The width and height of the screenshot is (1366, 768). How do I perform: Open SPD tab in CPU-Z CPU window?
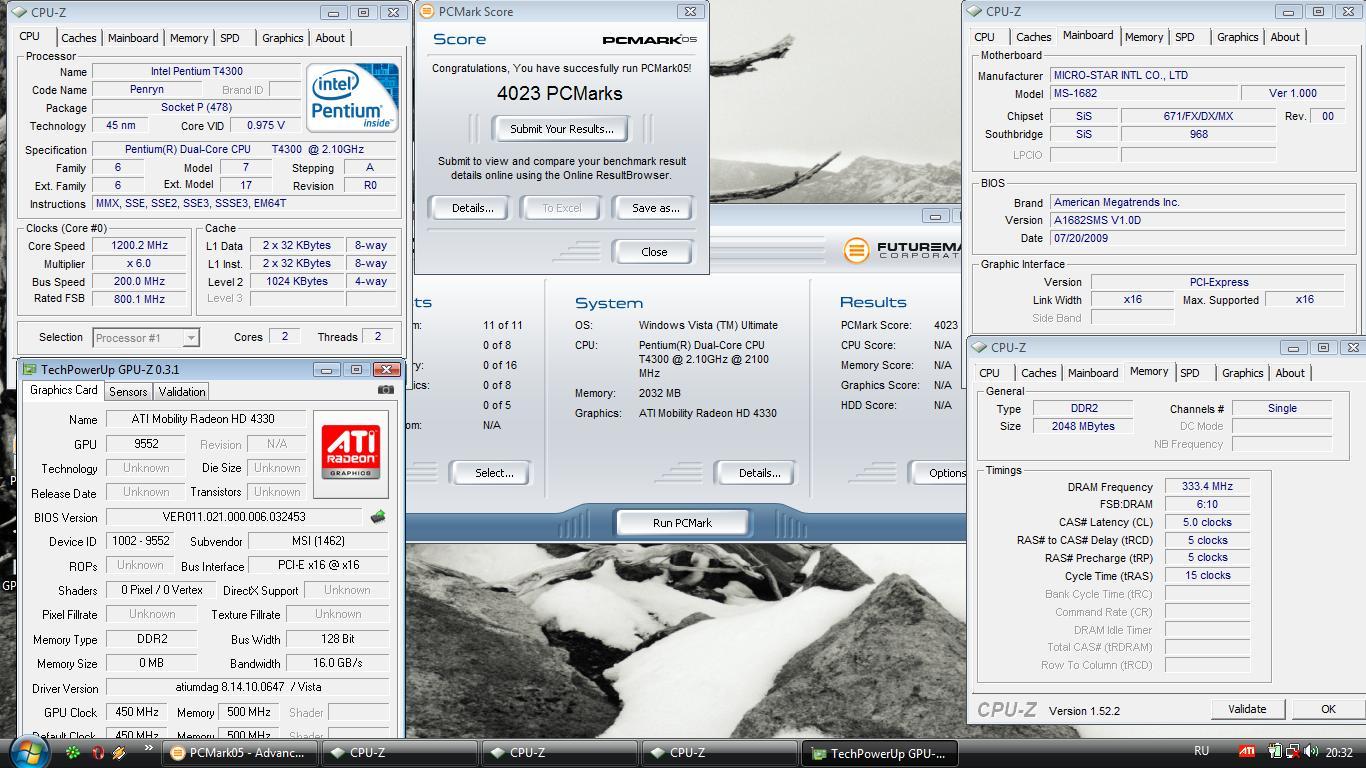(230, 38)
